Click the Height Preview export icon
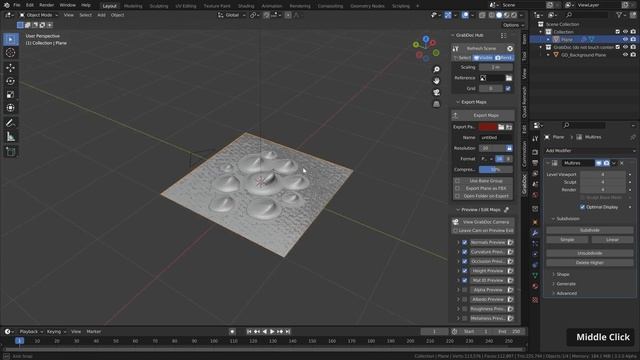Image resolution: width=640 pixels, height=360 pixels. point(510,271)
